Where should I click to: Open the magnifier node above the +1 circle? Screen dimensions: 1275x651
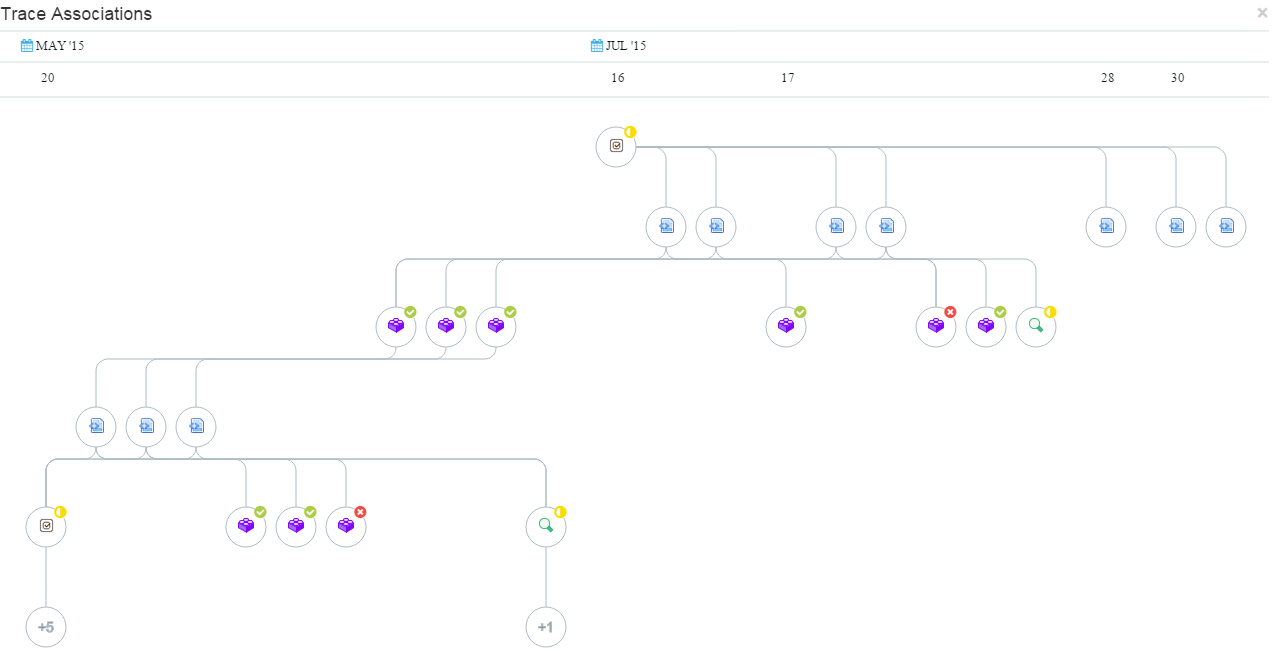tap(546, 526)
